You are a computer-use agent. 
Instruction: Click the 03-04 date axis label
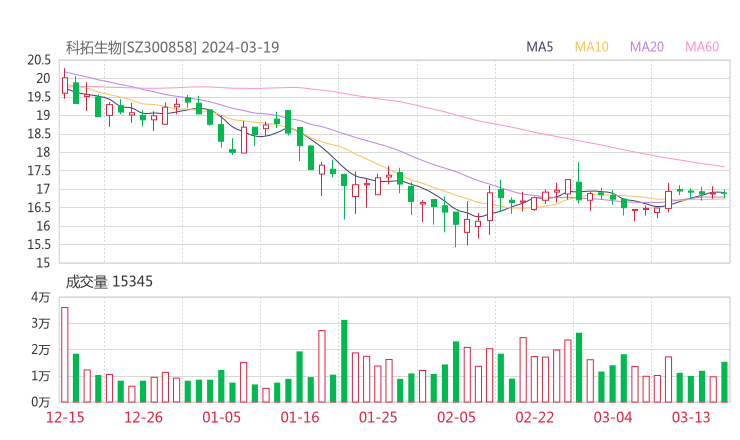click(x=613, y=417)
